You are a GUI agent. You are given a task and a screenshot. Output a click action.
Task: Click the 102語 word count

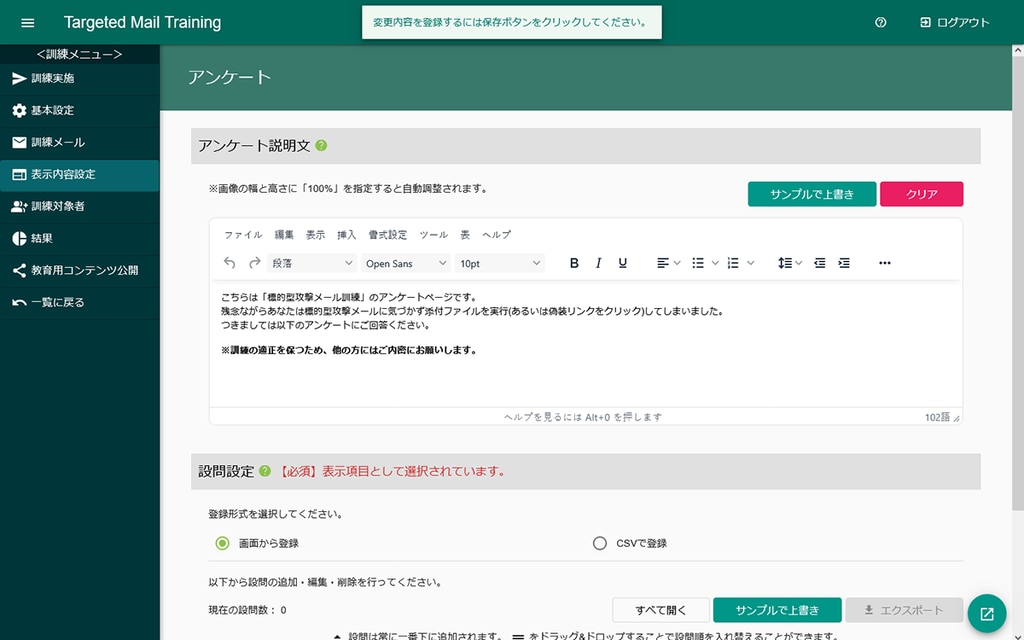937,417
